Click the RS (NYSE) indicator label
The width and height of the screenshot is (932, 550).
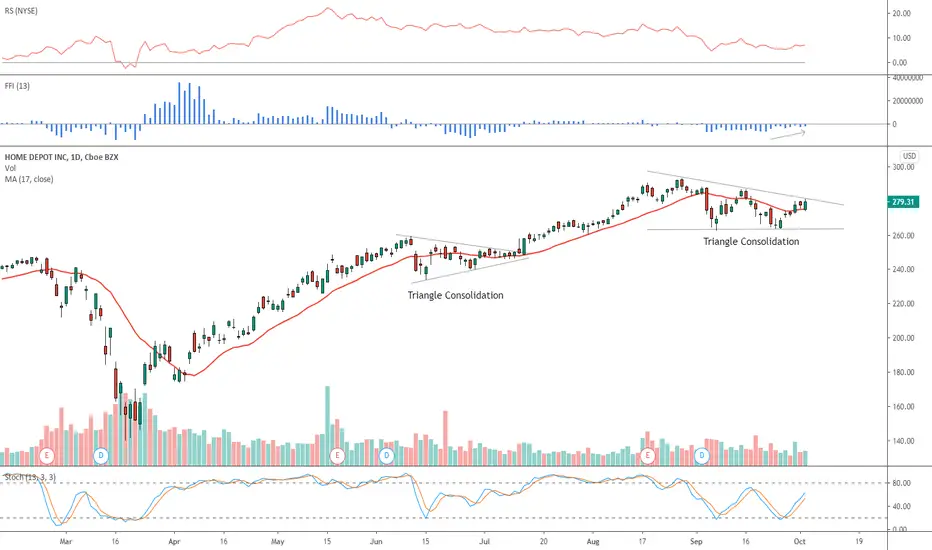(21, 11)
